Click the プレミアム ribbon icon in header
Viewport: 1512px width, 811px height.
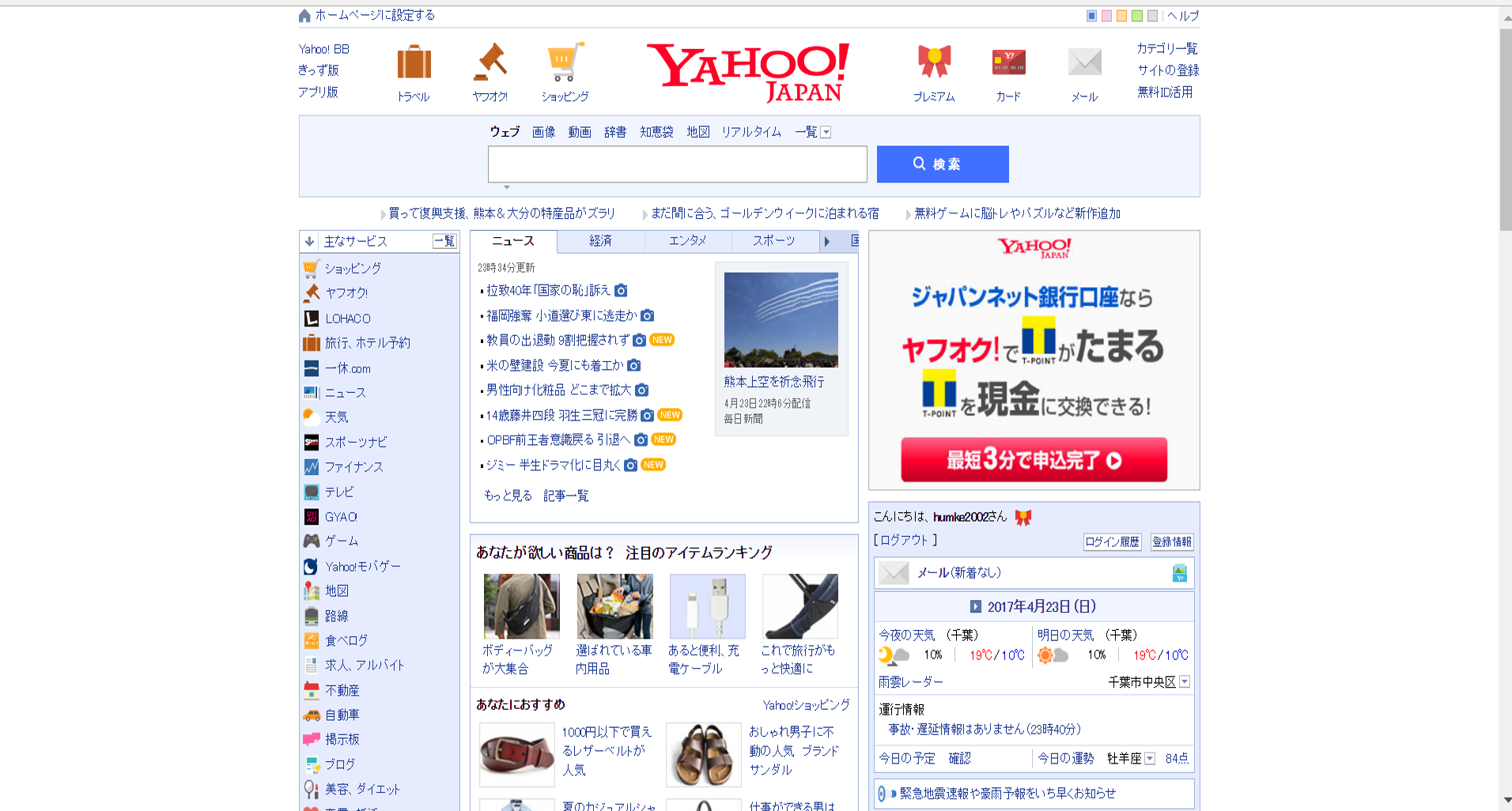click(x=934, y=62)
